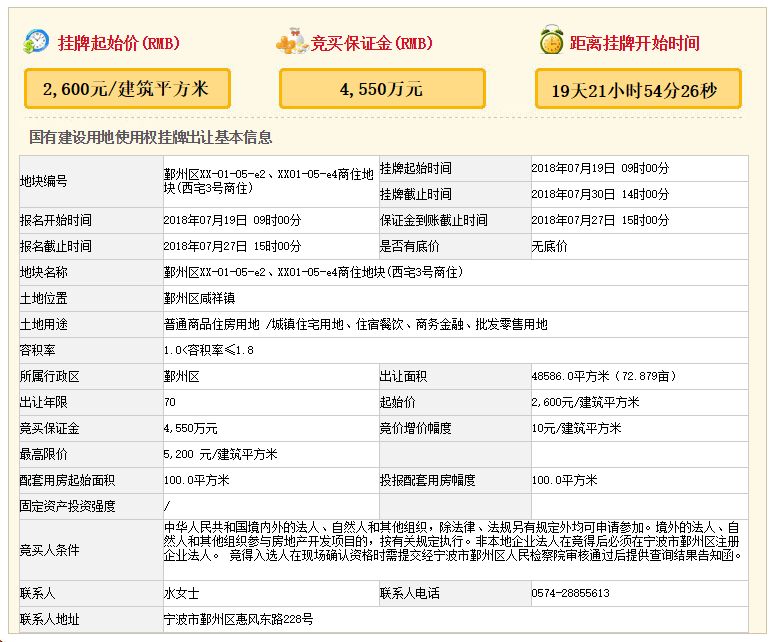Click the phone number 0574-28855613
Viewport: 773px width, 642px height.
point(570,594)
